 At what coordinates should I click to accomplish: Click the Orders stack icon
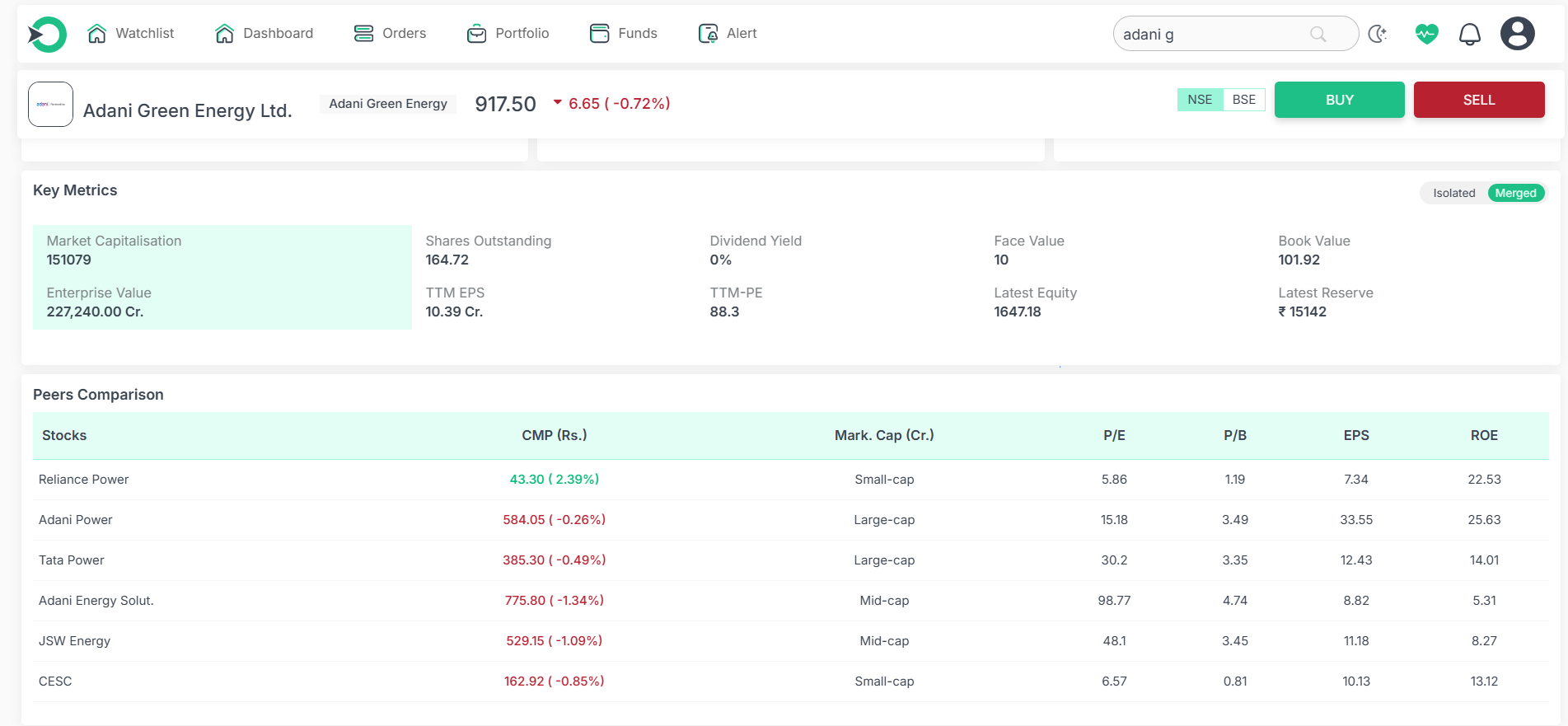(x=363, y=34)
